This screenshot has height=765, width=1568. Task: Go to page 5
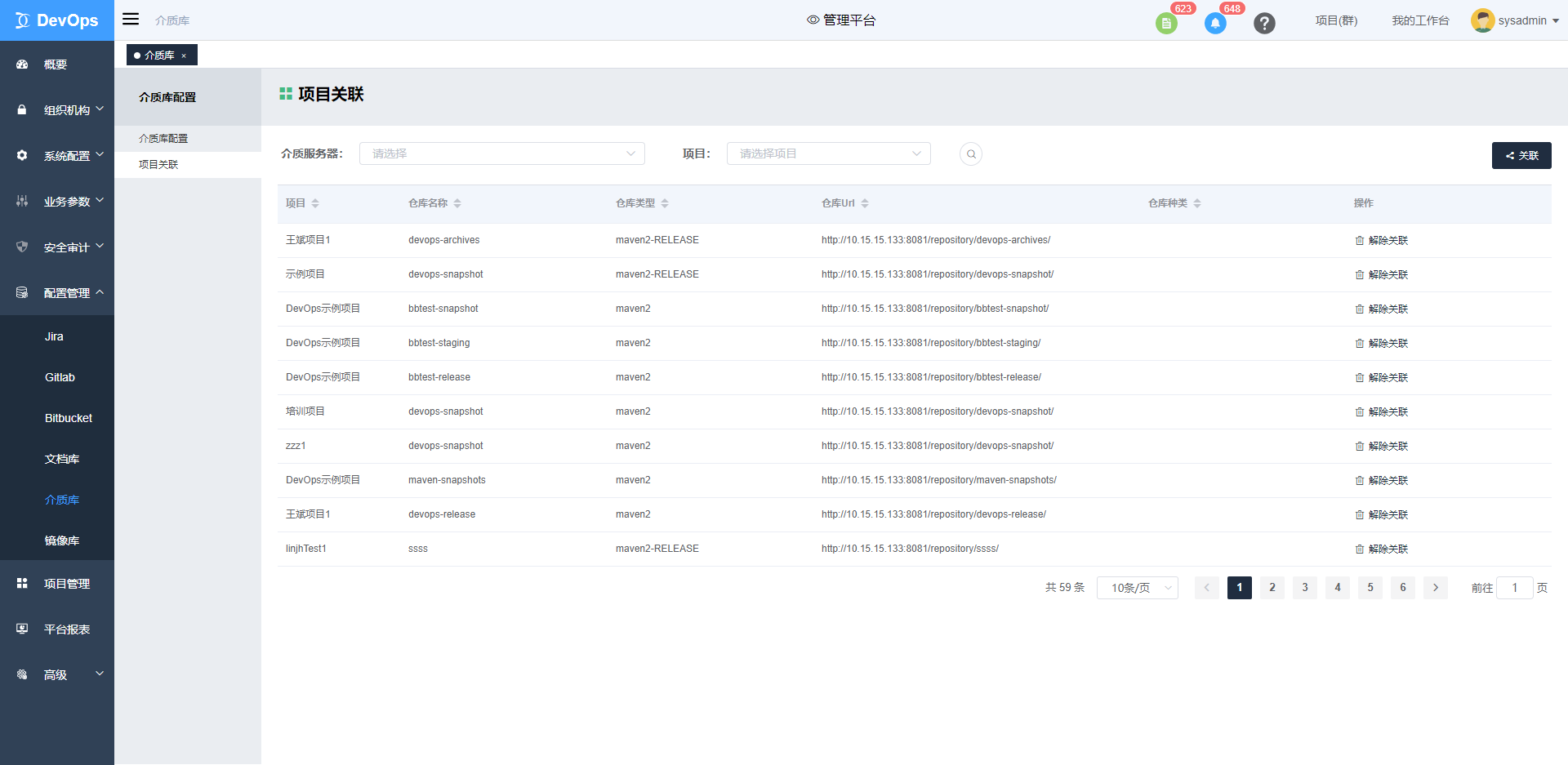tap(1370, 588)
